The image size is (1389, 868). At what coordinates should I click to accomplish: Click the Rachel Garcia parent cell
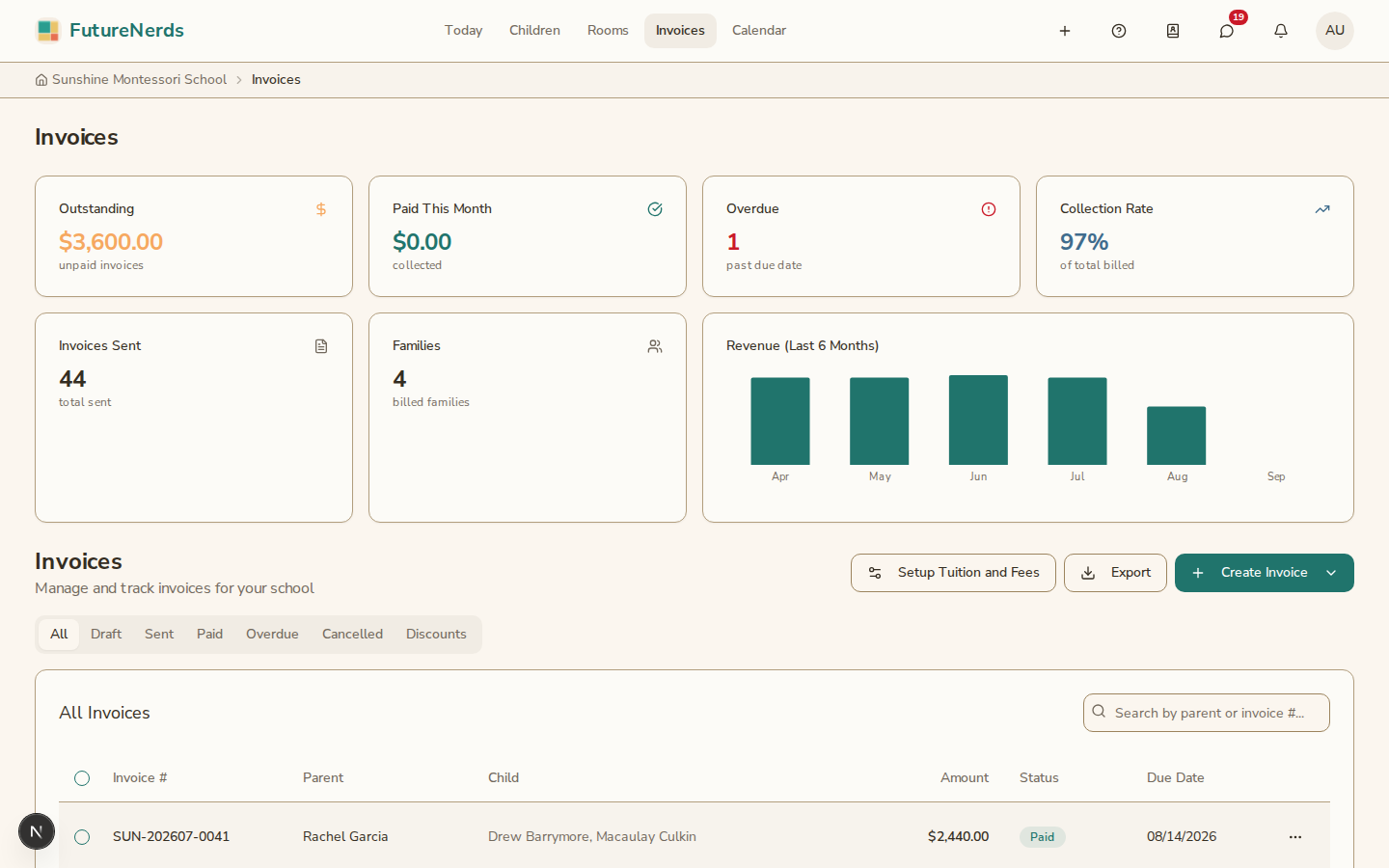345,837
